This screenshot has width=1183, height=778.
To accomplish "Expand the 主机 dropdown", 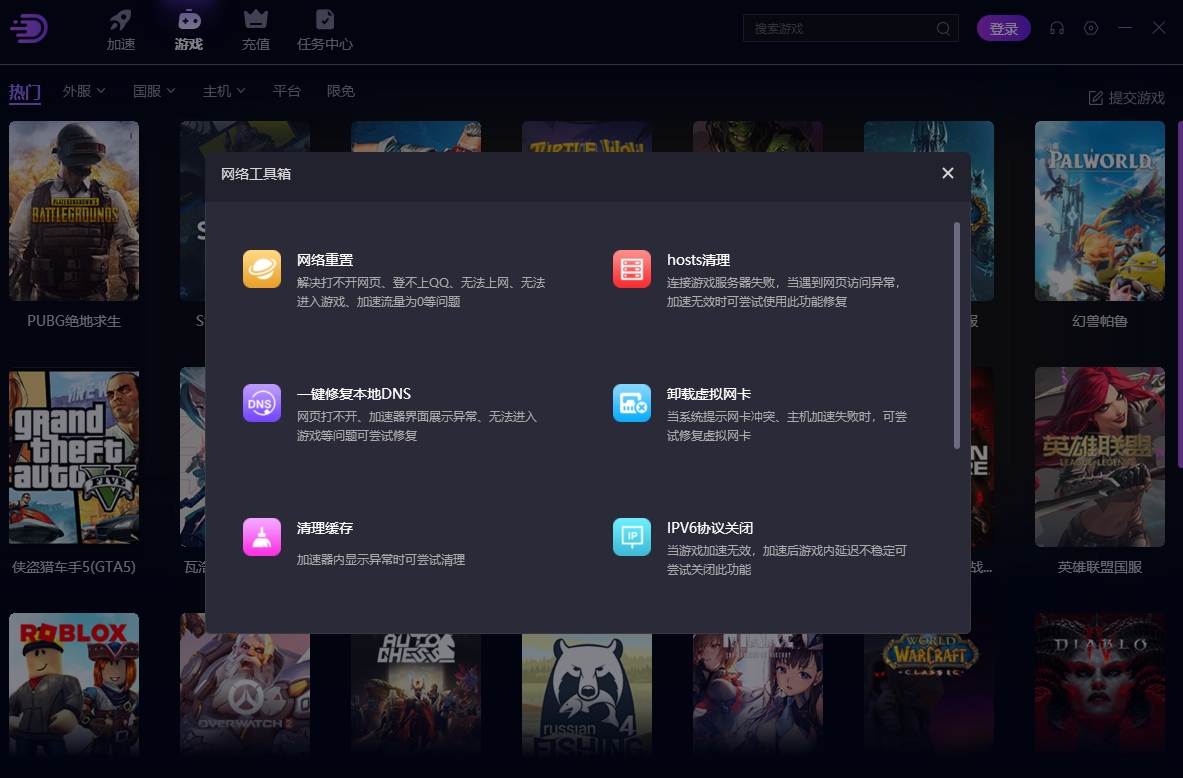I will (x=224, y=91).
